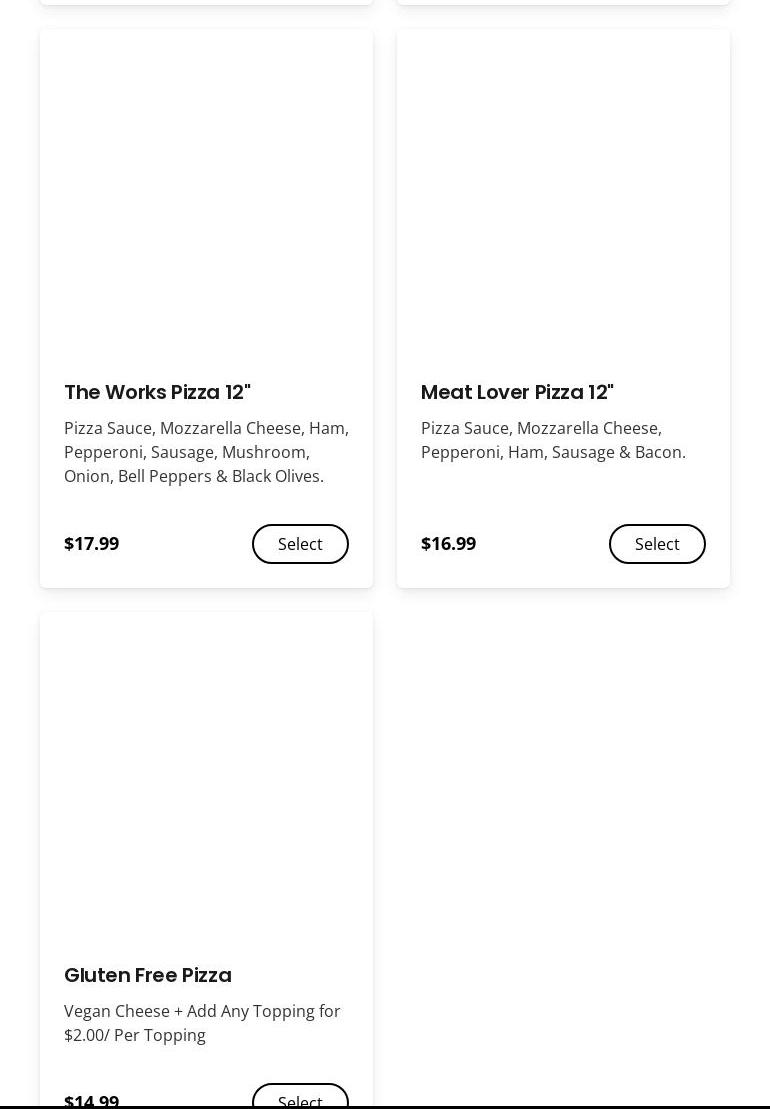Viewport: 770px width, 1109px height.
Task: Click Select for The Works Pizza 12"
Action: point(300,544)
